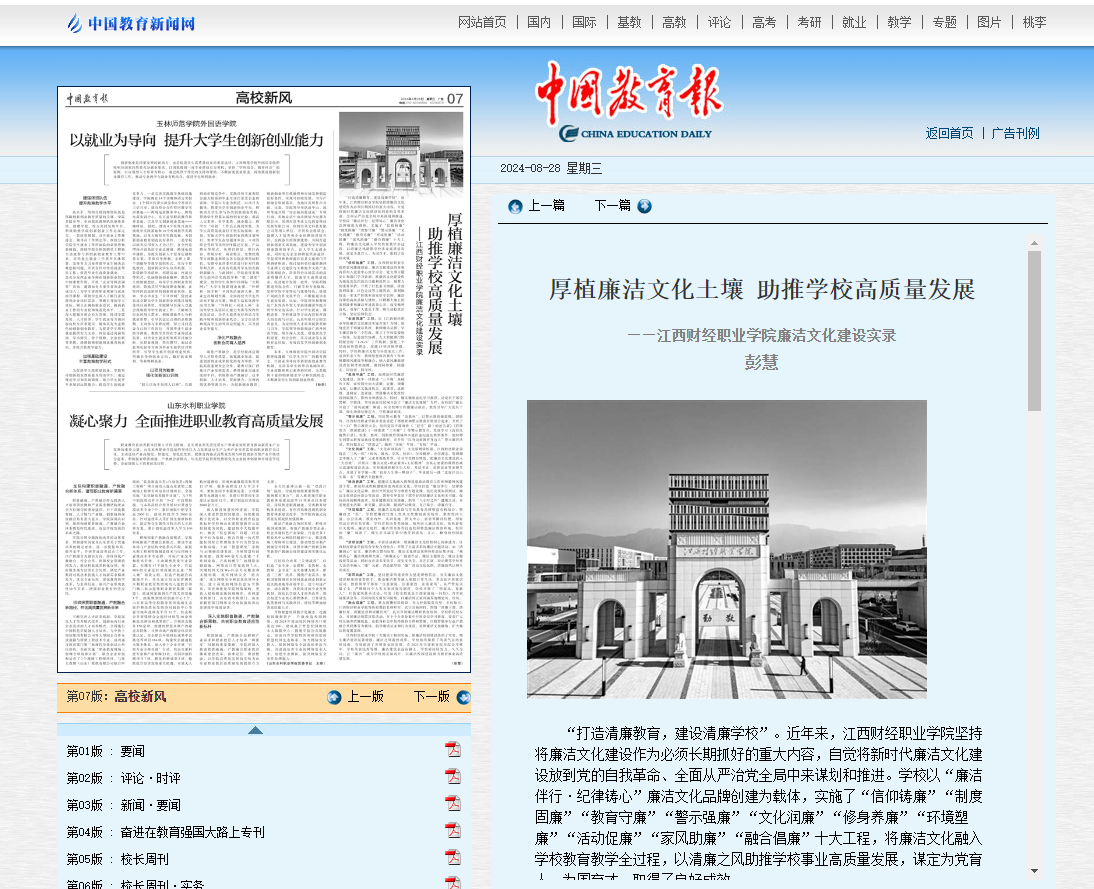
Task: Open the PDF for 第04版 奋进在教育强国大路上专刊
Action: coord(453,831)
